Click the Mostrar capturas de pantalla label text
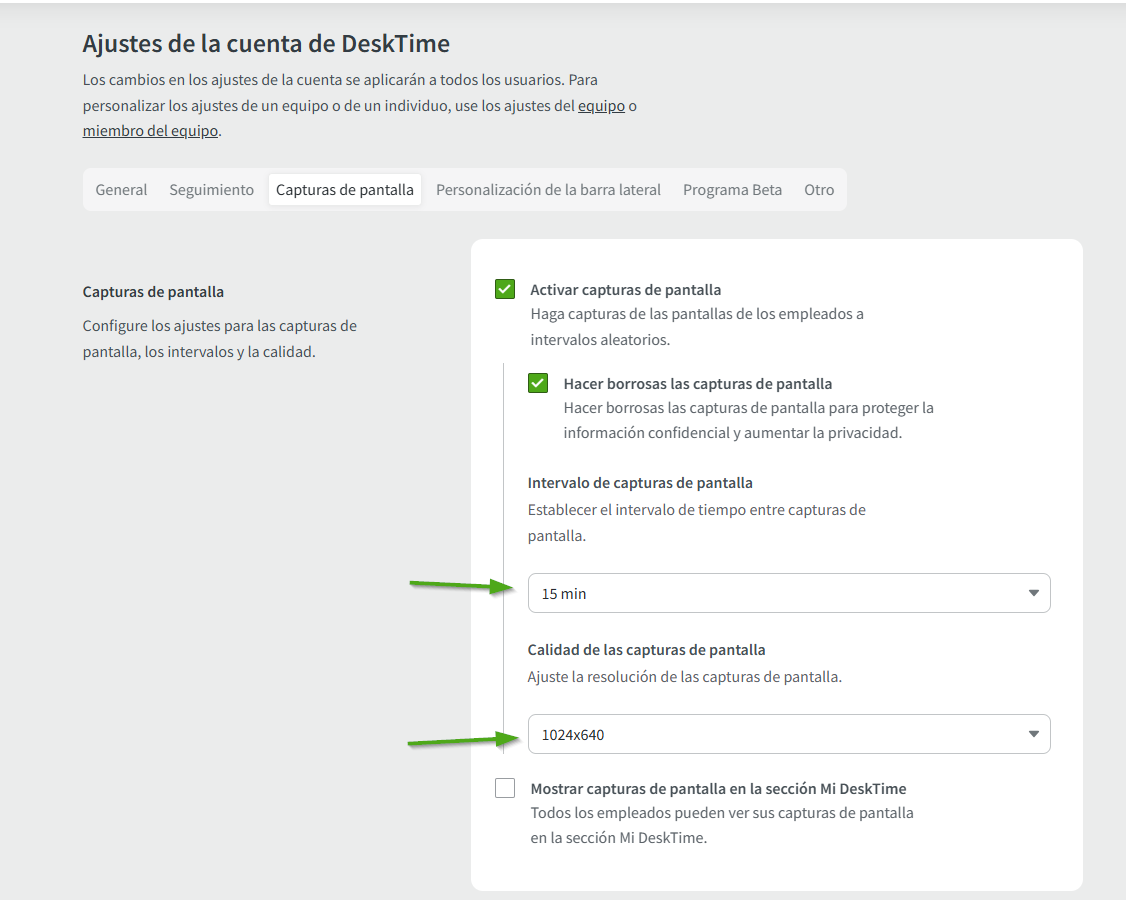1126x900 pixels. 718,788
